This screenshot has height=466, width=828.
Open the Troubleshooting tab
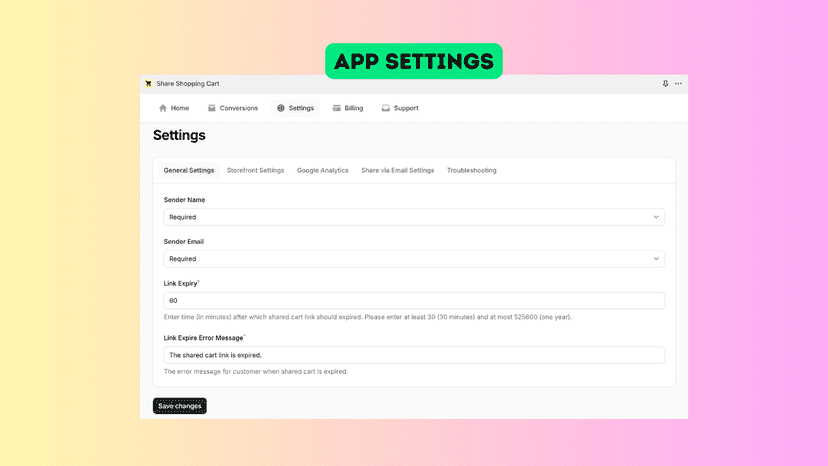(x=472, y=171)
